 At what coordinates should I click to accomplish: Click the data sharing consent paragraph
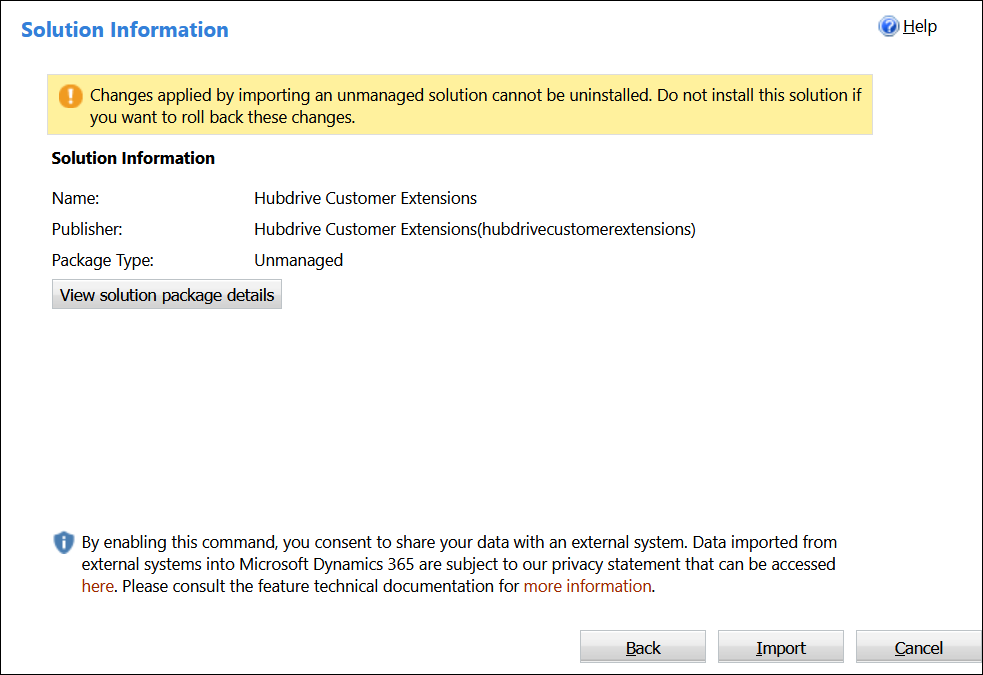tap(458, 564)
